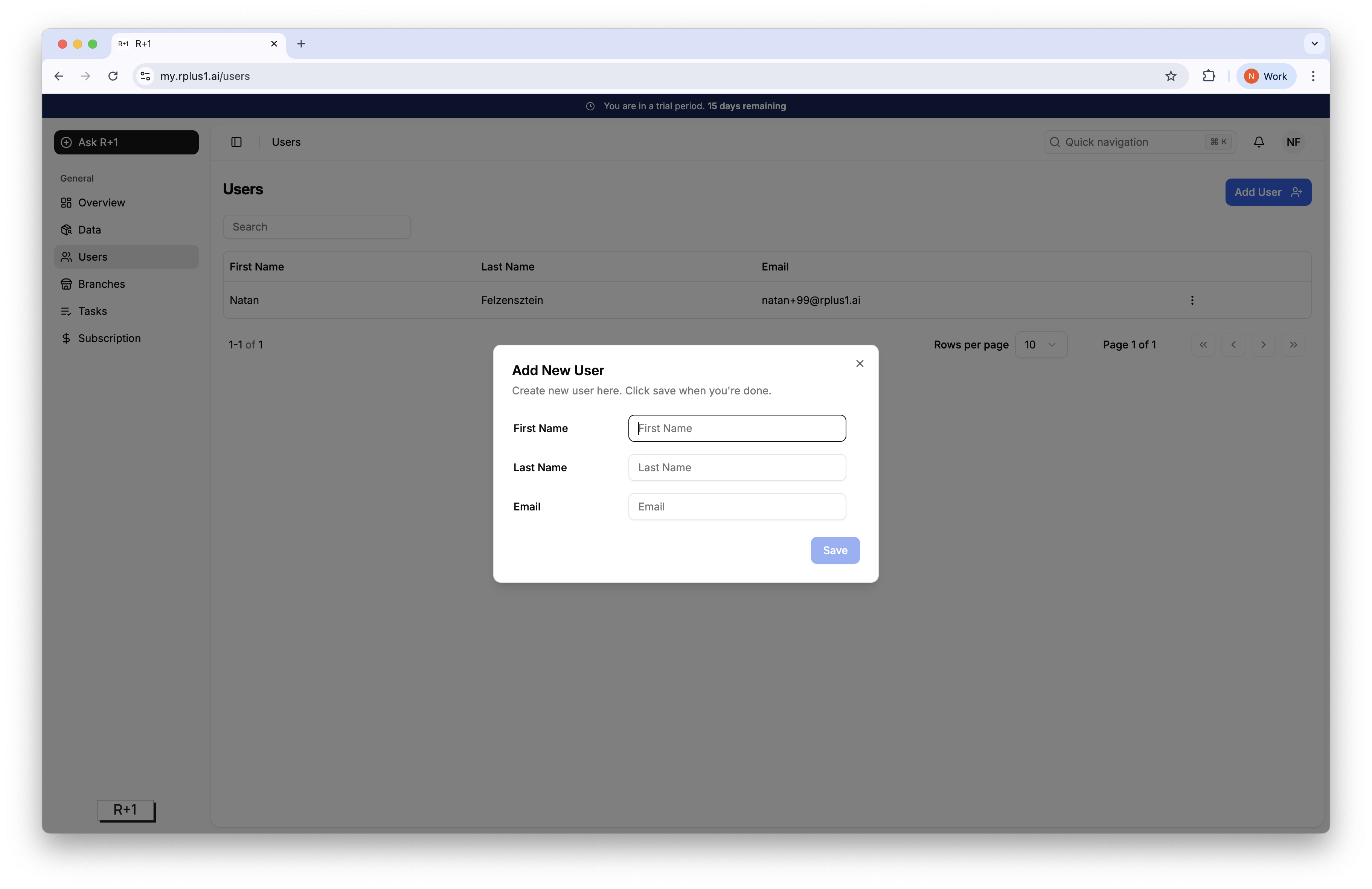
Task: Open Subscription in the sidebar
Action: coord(126,338)
